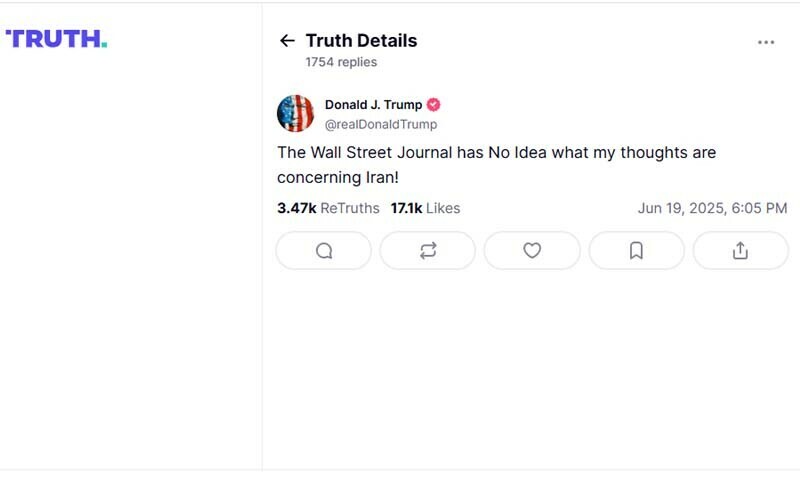Click the reply speech bubble icon
The width and height of the screenshot is (800, 480).
tap(324, 251)
